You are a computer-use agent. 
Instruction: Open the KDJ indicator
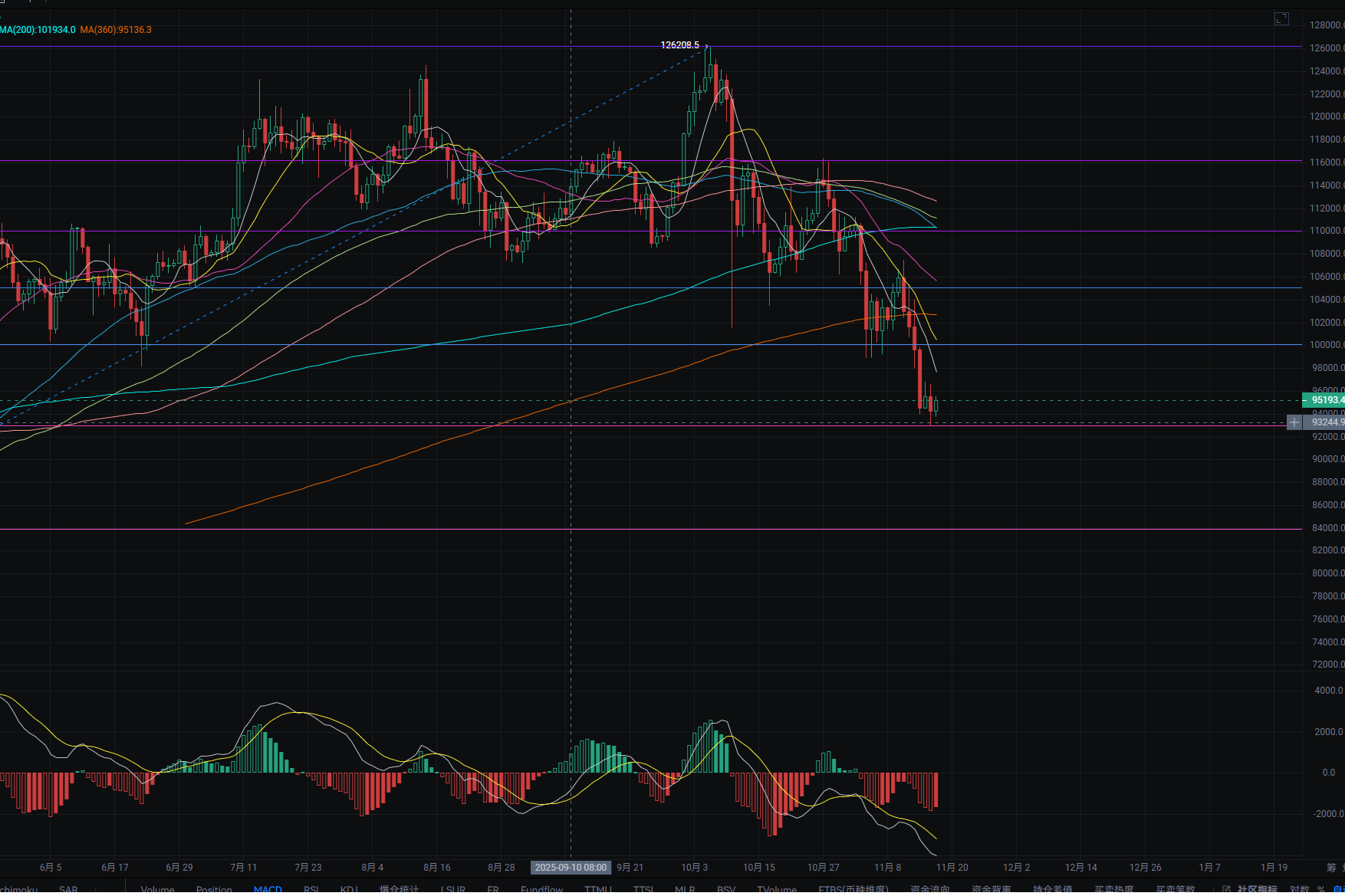pyautogui.click(x=349, y=890)
